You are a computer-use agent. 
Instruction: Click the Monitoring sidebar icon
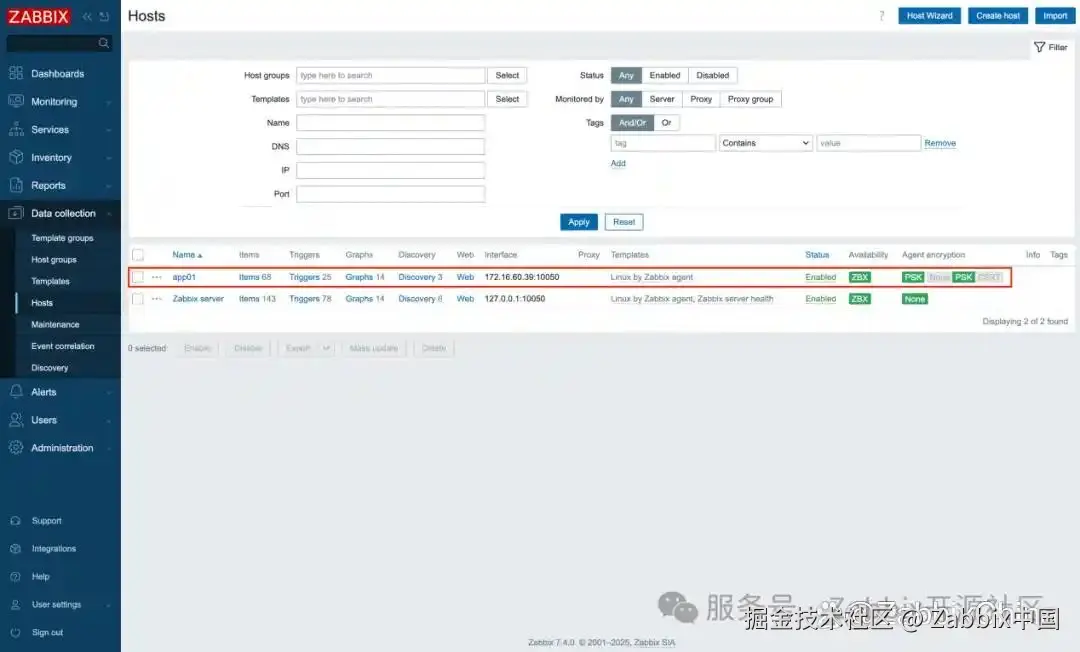click(x=16, y=101)
